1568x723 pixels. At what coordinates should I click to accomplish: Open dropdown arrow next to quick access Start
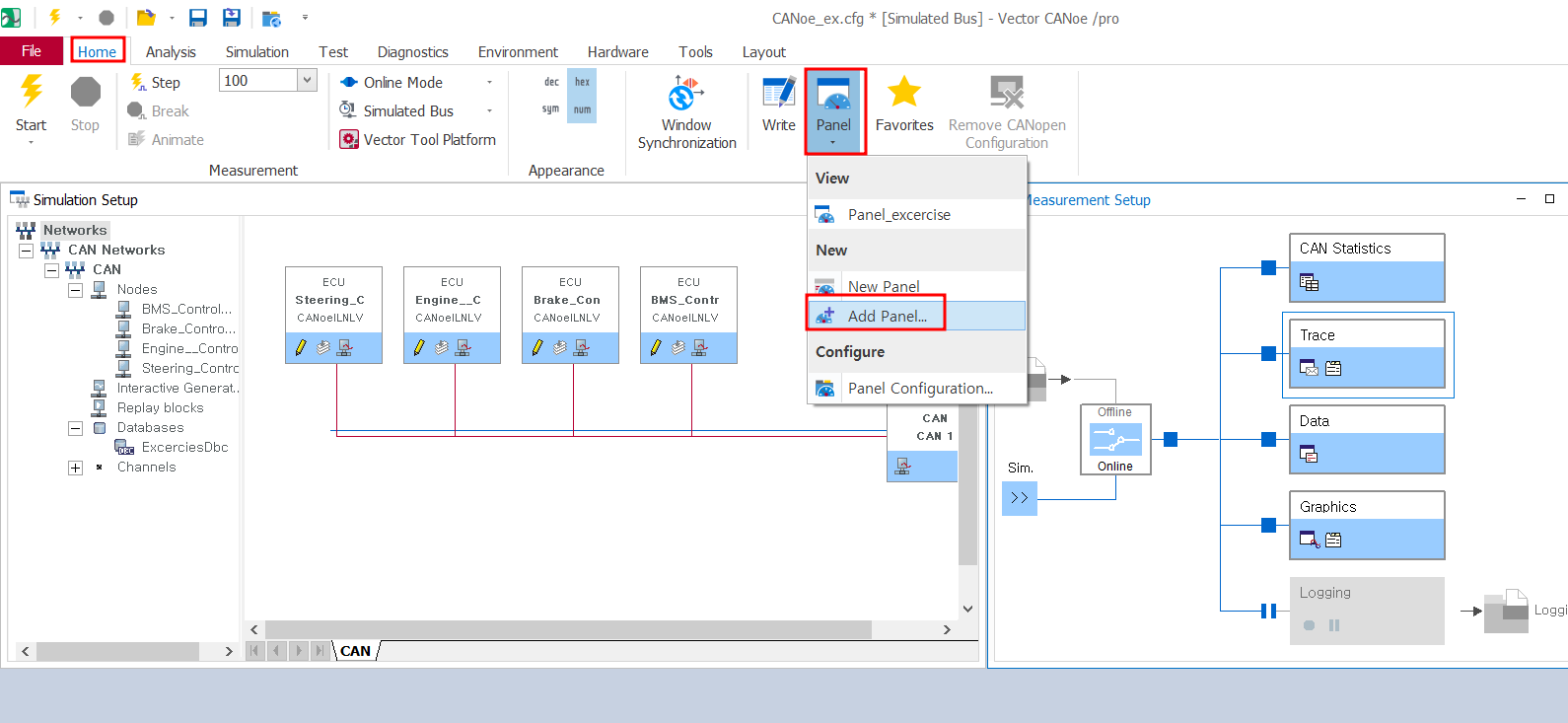(80, 18)
